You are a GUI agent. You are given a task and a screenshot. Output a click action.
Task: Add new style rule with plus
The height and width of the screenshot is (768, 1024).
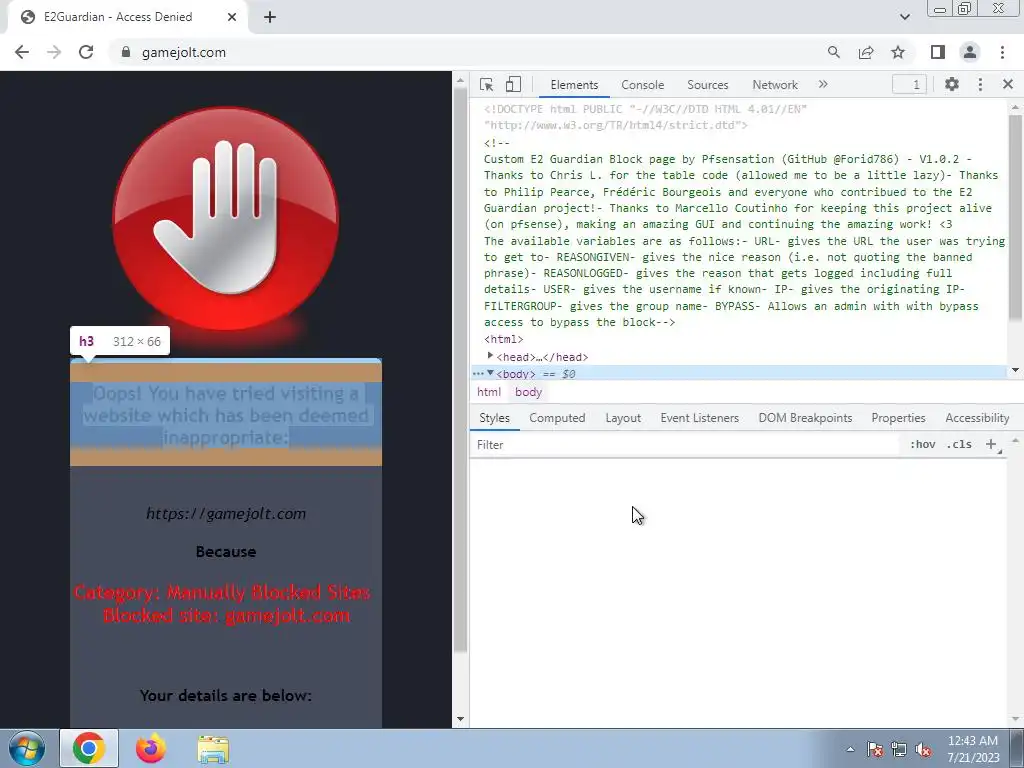(x=991, y=444)
